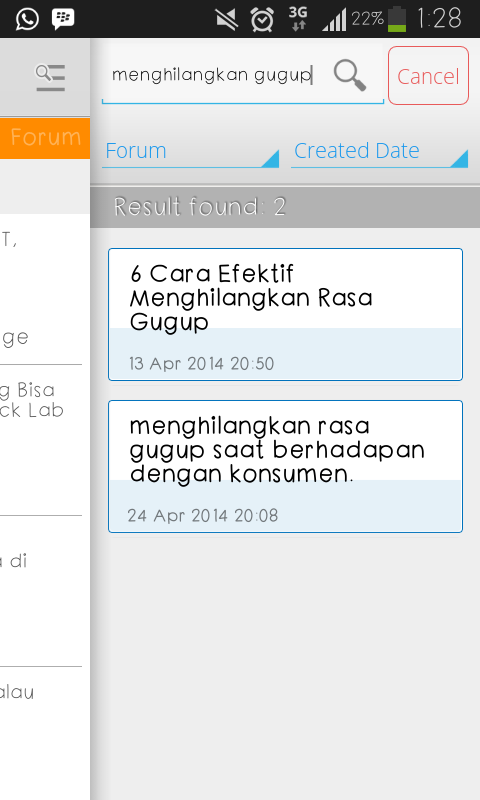Tap the muted sound status icon
480x800 pixels.
(x=226, y=19)
